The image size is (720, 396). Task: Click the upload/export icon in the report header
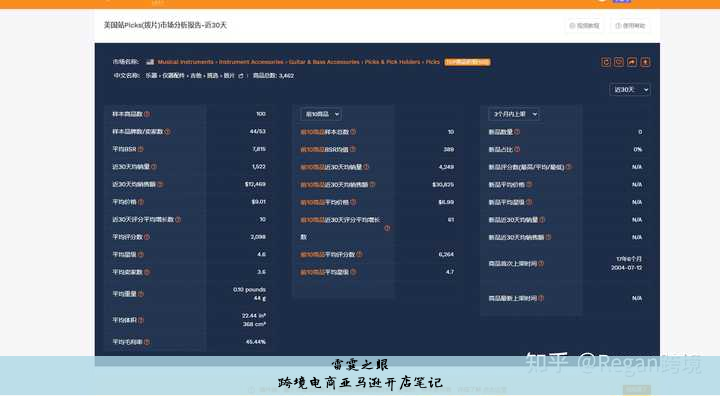(645, 62)
